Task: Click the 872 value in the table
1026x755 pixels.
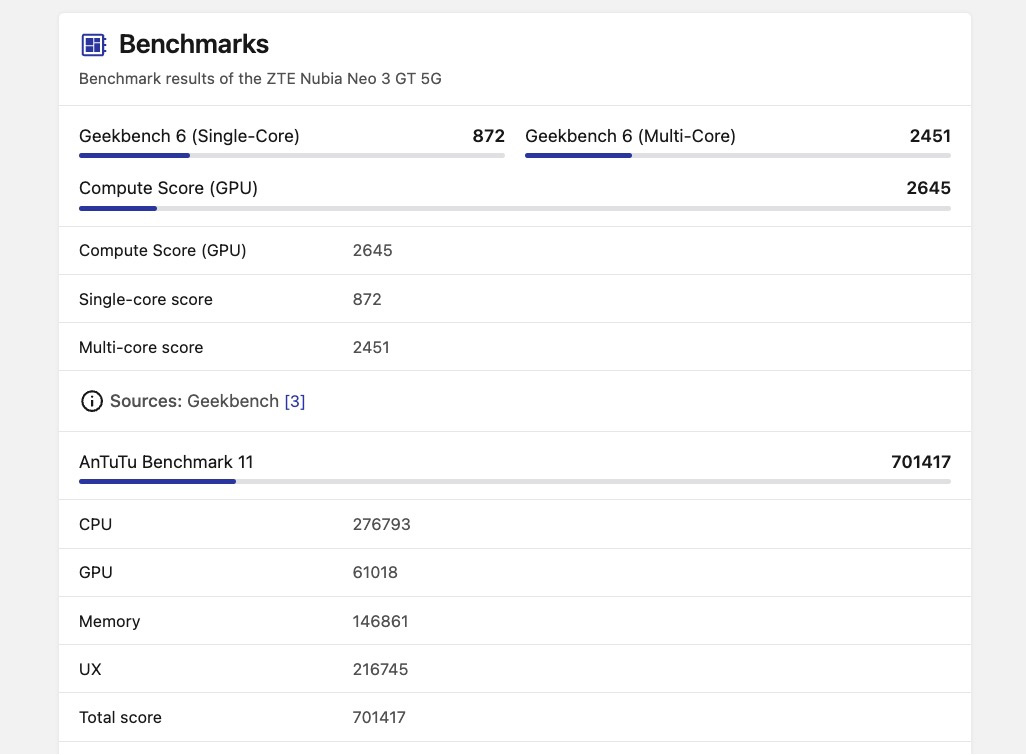Action: coord(367,300)
